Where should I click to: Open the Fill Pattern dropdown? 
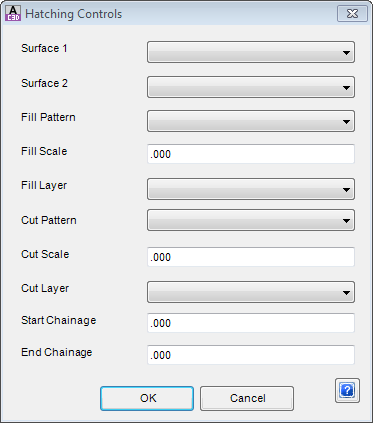[x=251, y=121]
